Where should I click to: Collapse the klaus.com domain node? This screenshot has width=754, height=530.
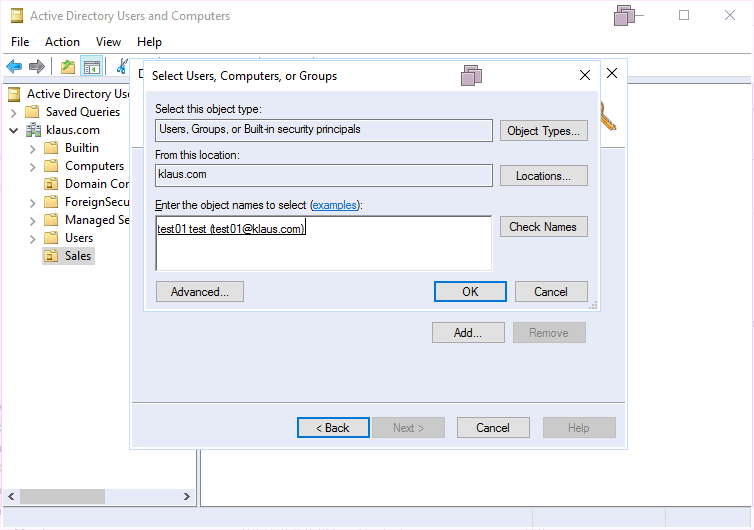point(14,130)
